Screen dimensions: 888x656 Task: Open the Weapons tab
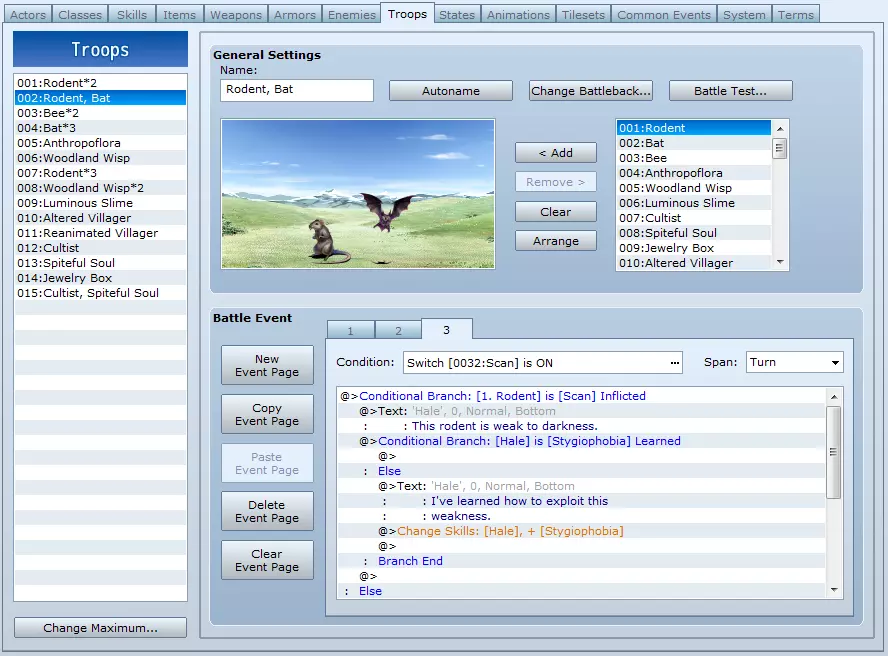coord(236,15)
